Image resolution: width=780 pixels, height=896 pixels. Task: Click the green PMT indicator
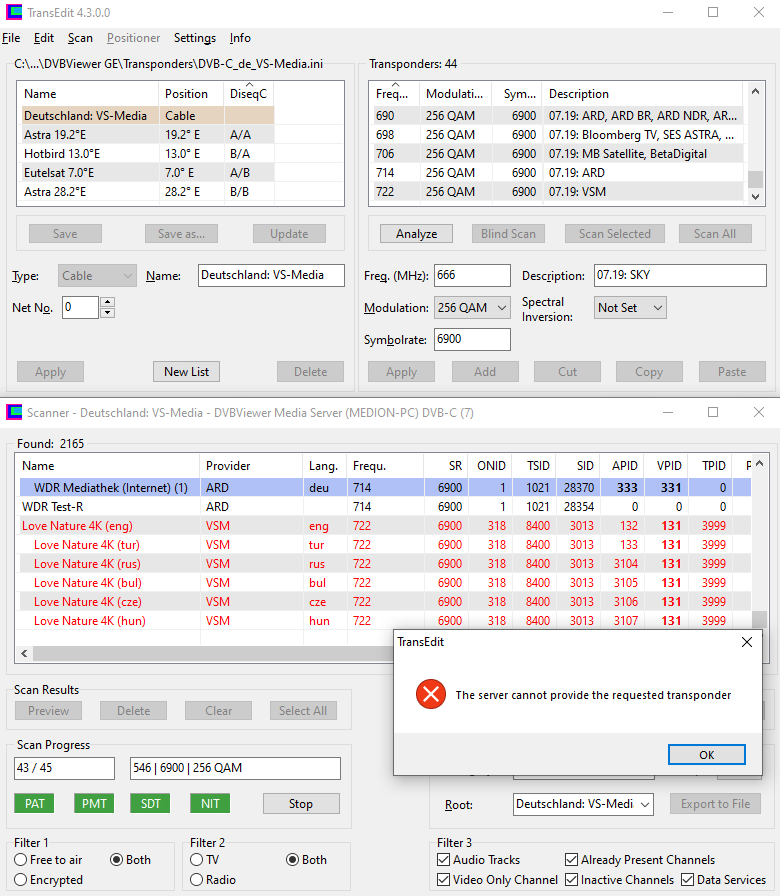[x=93, y=803]
